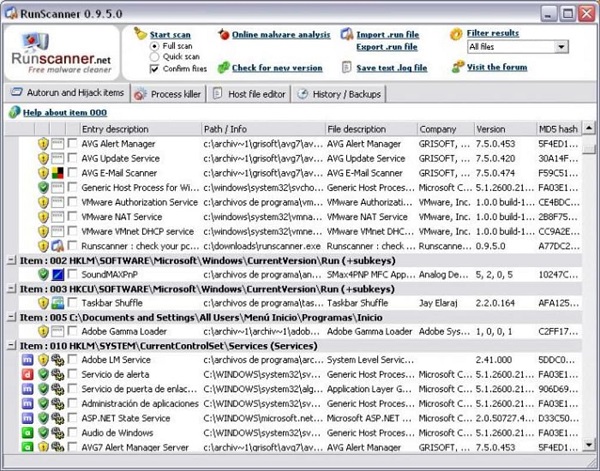Open the Online malware analysis link
Image resolution: width=600 pixels, height=471 pixels.
[281, 35]
